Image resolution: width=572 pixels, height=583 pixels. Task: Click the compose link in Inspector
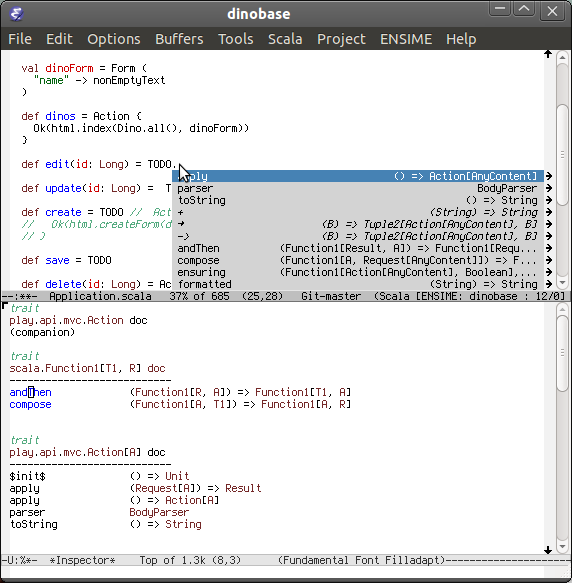click(x=30, y=404)
